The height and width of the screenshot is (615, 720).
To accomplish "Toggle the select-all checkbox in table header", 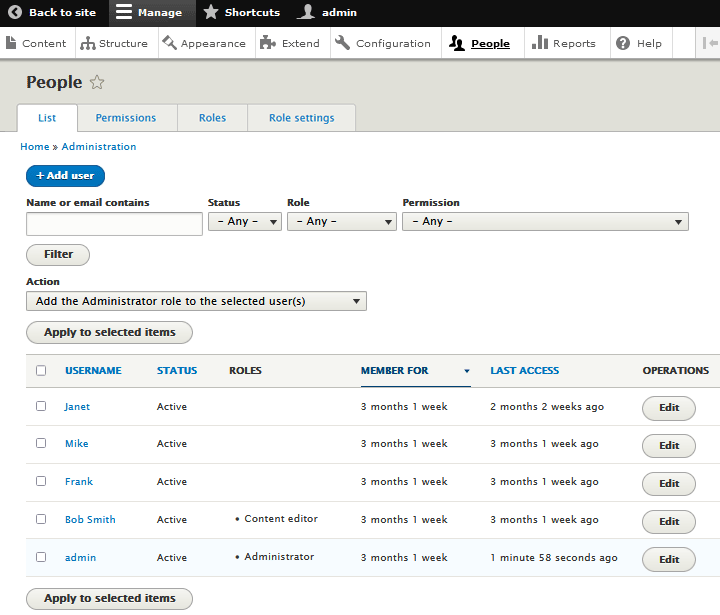I will coord(41,370).
